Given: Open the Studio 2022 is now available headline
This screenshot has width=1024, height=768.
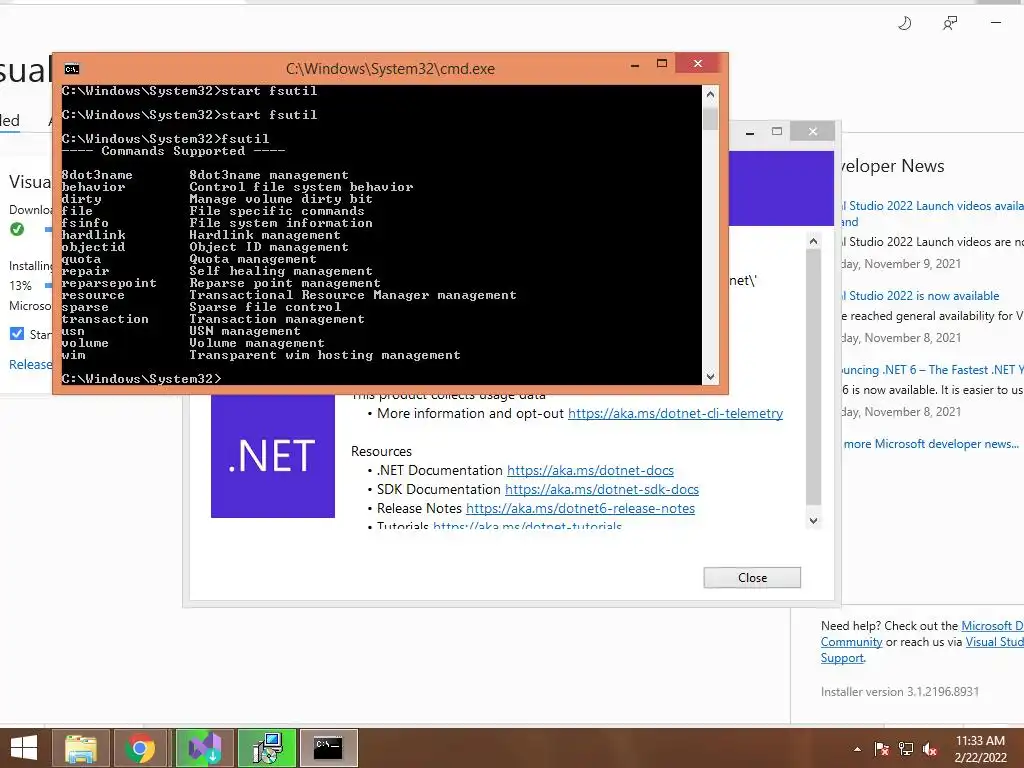Looking at the screenshot, I should [920, 296].
